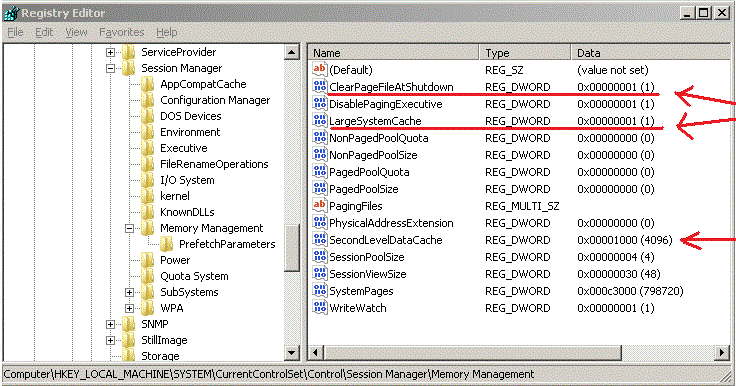Select the Memory Management key
Screen dimensions: 736x386
(x=212, y=228)
